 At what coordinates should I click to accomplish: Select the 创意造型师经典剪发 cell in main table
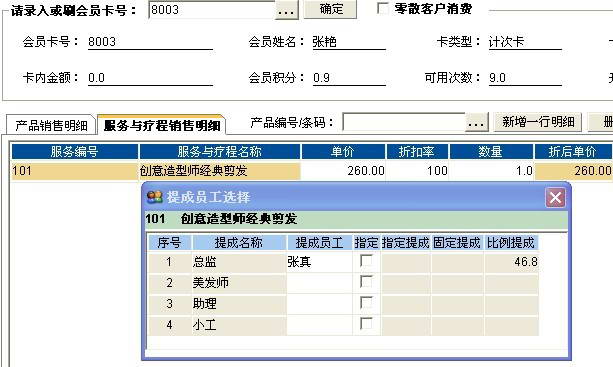coord(220,171)
